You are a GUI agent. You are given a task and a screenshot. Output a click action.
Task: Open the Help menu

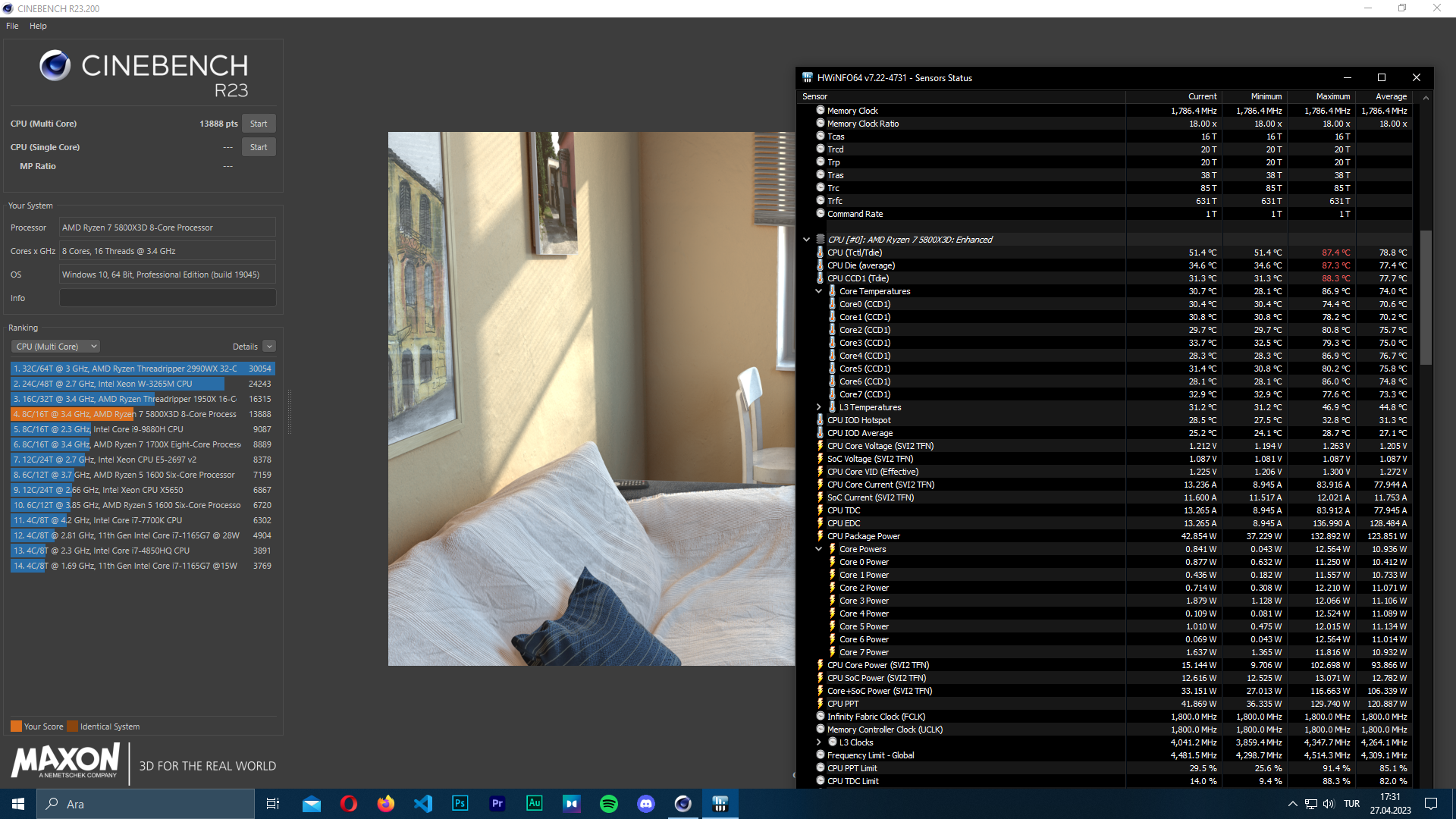[x=38, y=26]
